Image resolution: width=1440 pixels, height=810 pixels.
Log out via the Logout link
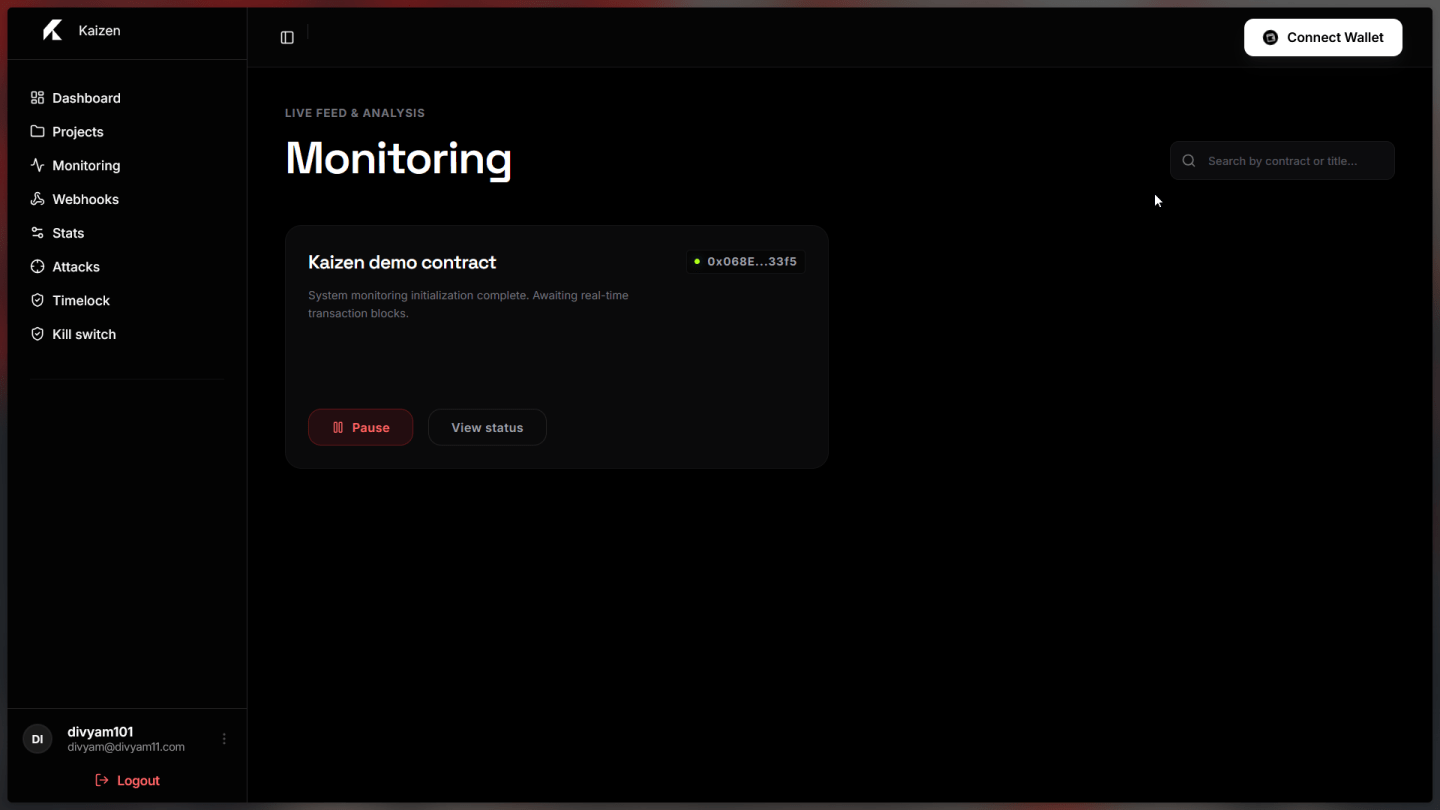(x=127, y=780)
